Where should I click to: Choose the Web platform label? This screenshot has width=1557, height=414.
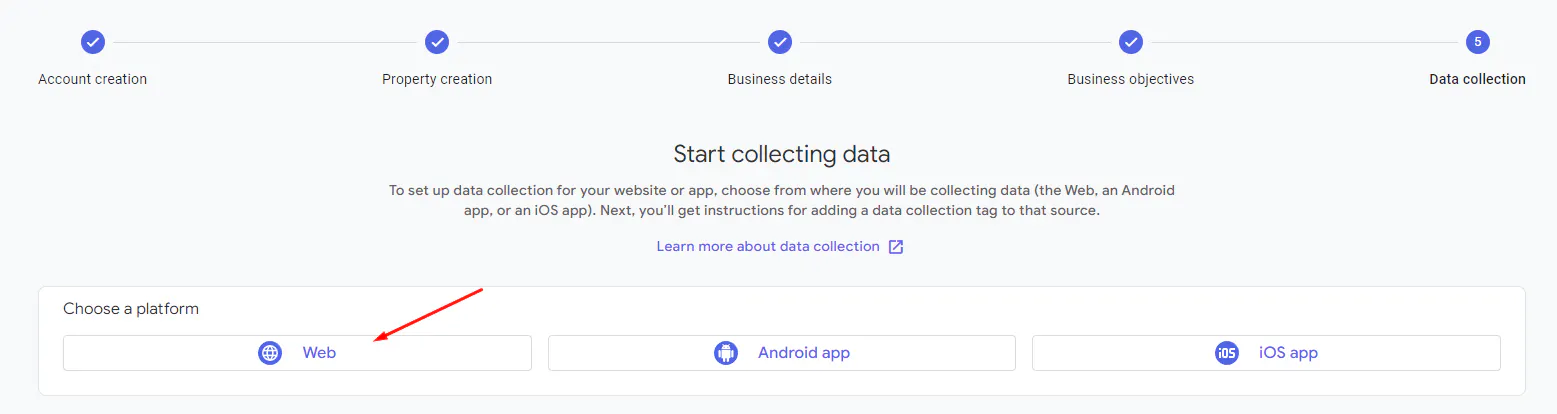click(x=319, y=353)
